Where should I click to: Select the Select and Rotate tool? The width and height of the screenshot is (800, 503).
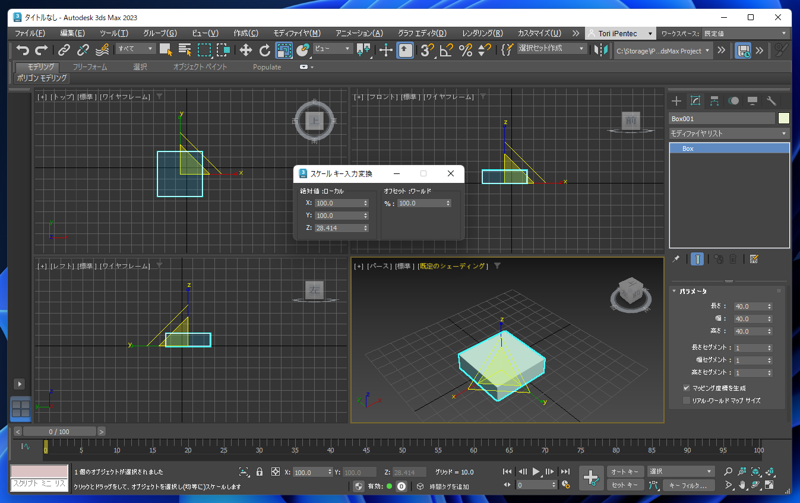265,50
